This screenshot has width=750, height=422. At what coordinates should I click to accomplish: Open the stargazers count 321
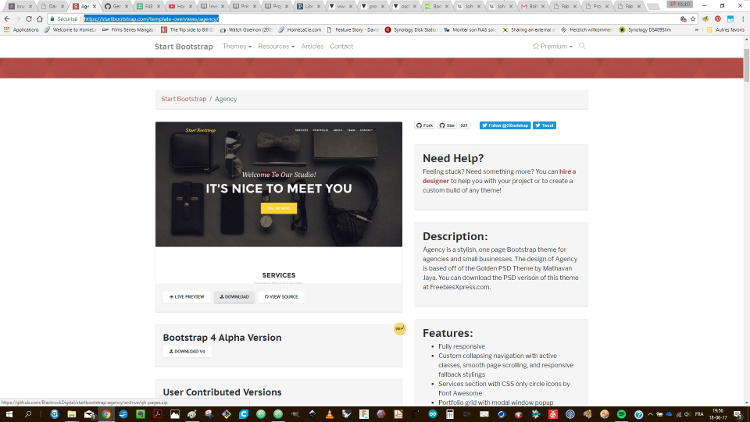464,125
